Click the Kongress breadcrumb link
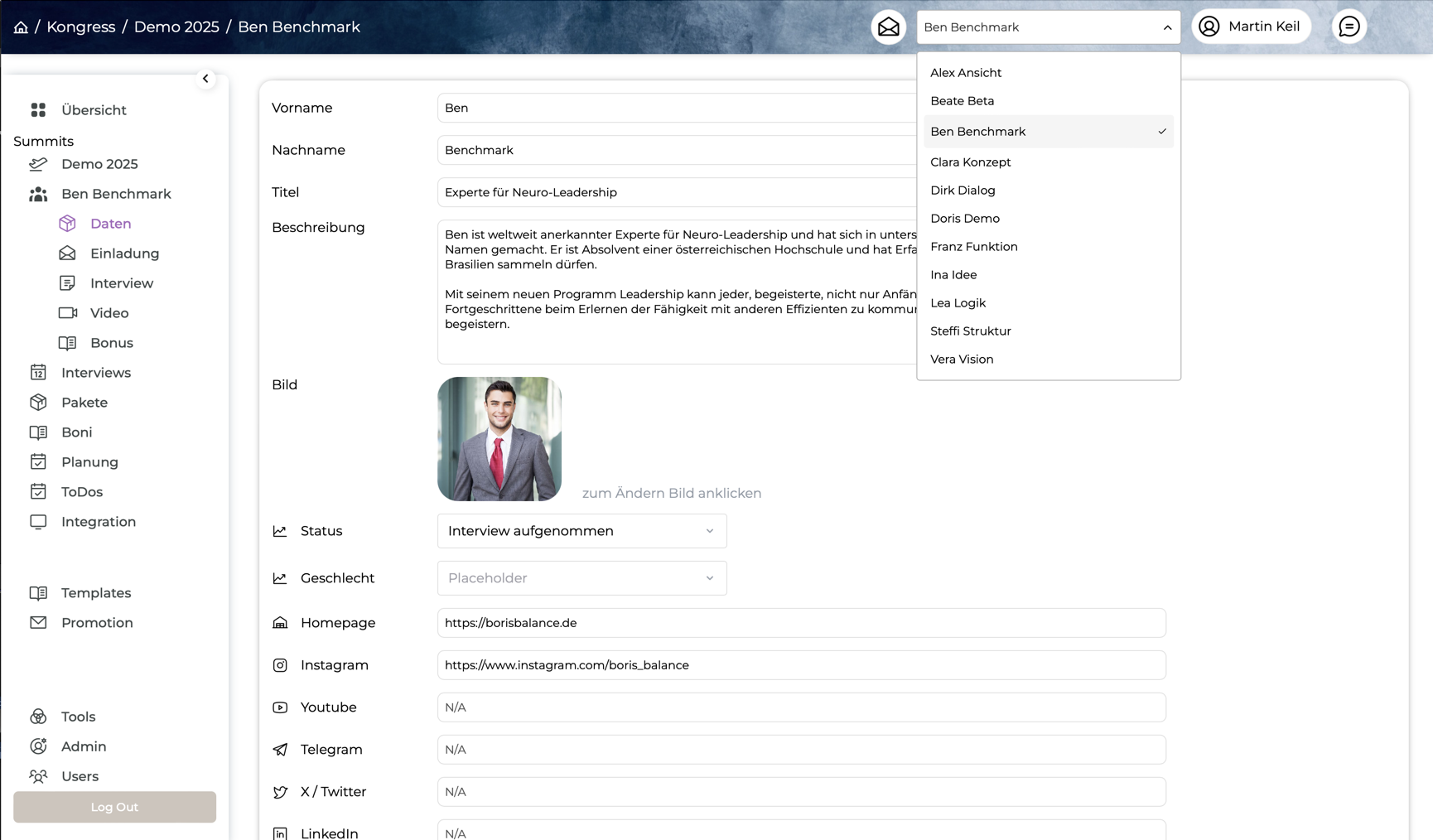Image resolution: width=1433 pixels, height=840 pixels. [80, 27]
